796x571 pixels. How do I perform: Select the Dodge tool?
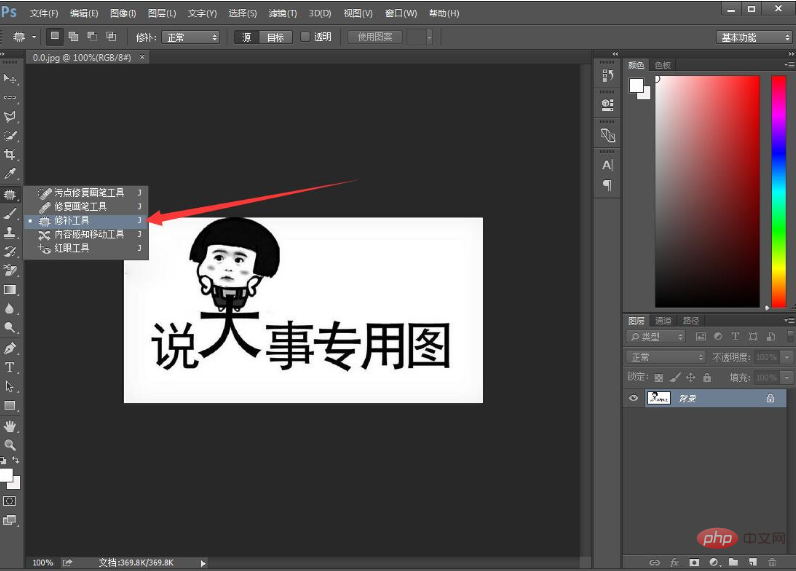tap(10, 328)
